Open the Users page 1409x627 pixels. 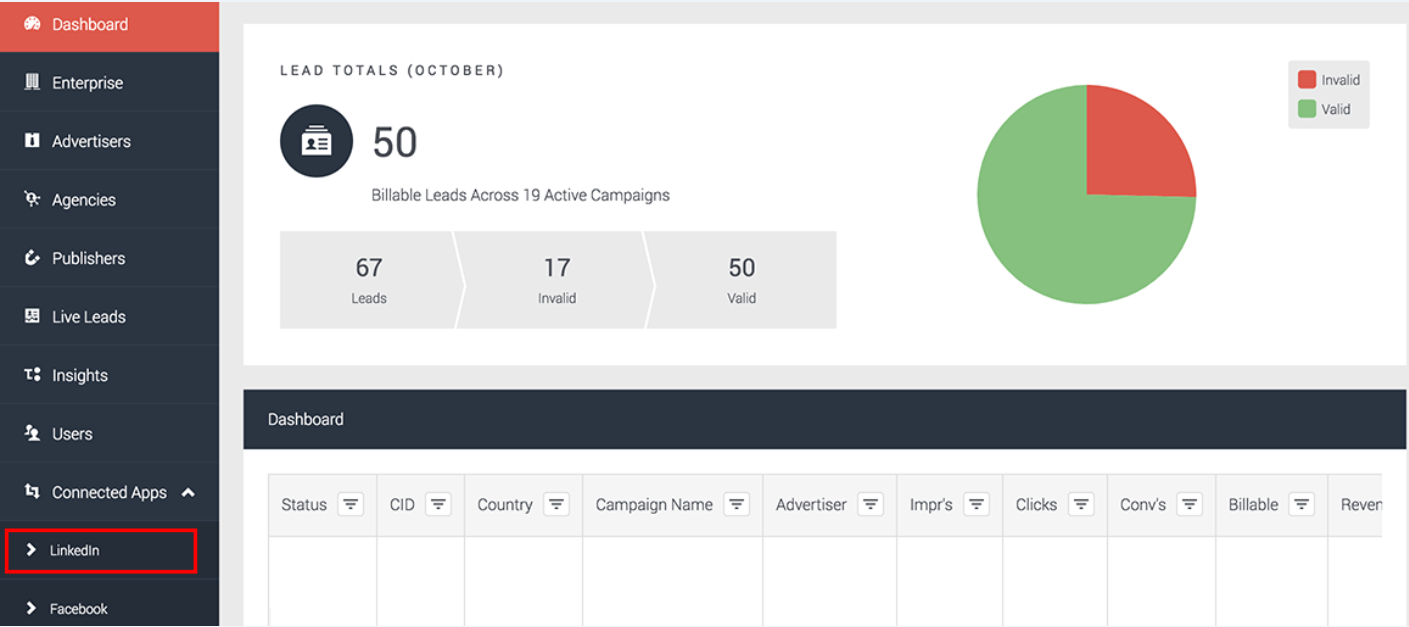[x=109, y=433]
